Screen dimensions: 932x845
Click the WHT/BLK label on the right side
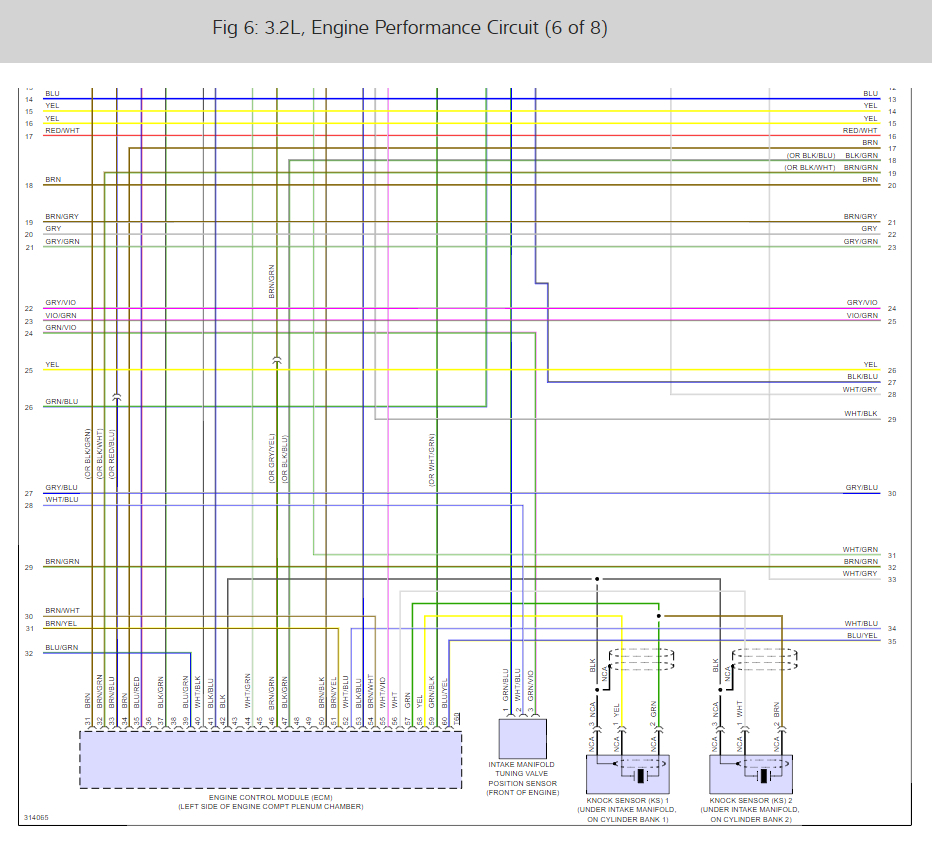(x=860, y=413)
